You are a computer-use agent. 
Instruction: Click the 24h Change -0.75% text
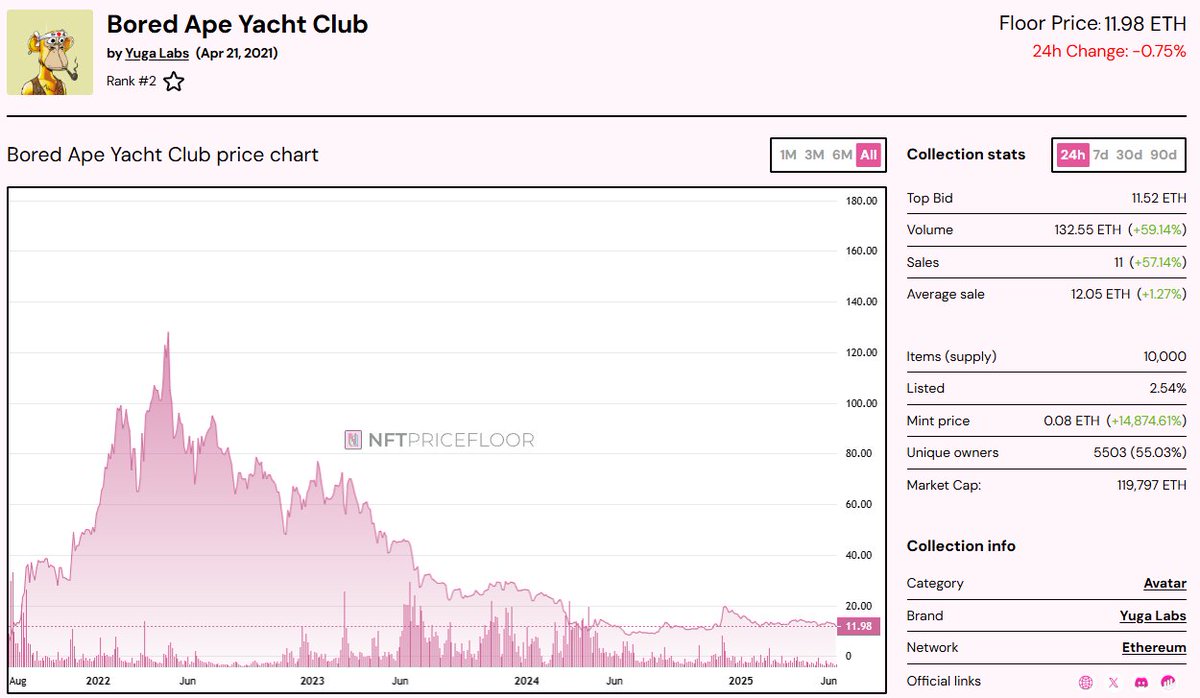point(1110,51)
